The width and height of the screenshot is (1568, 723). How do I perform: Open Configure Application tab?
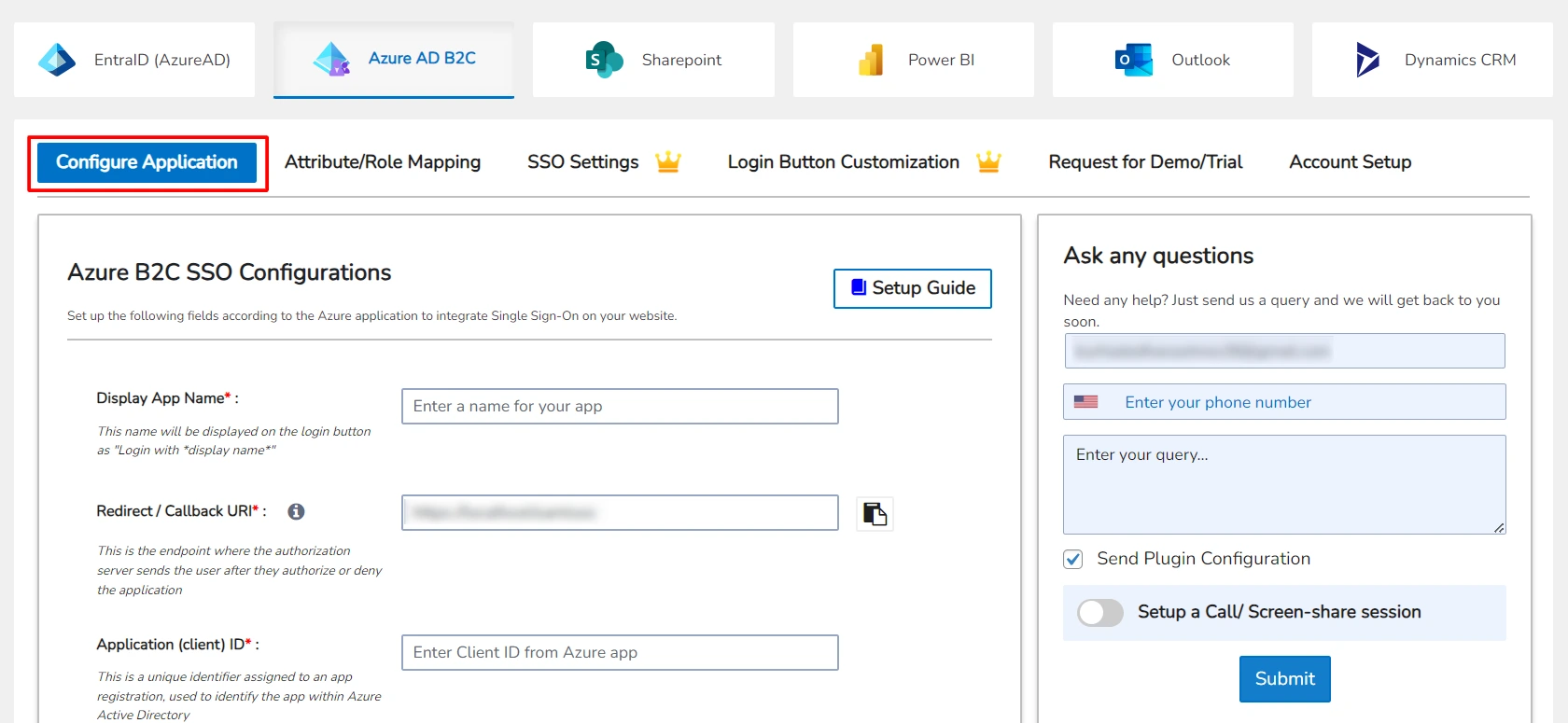coord(147,162)
